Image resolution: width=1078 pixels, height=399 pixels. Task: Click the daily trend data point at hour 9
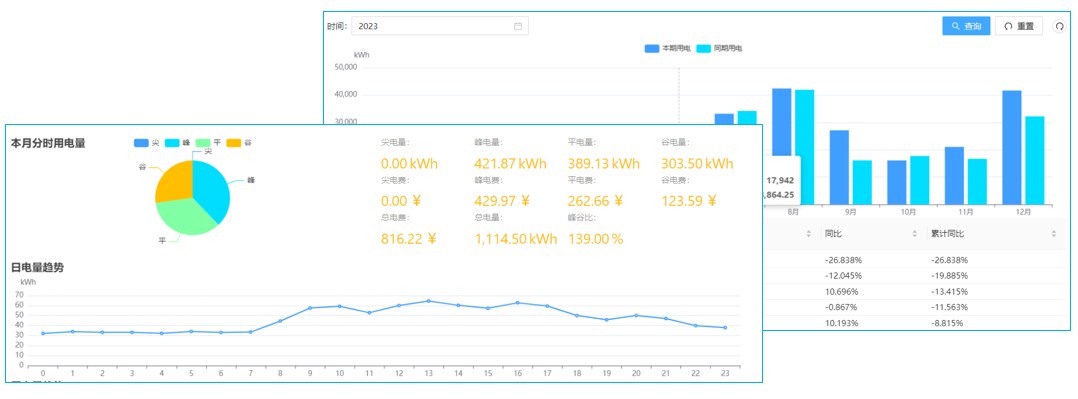310,308
